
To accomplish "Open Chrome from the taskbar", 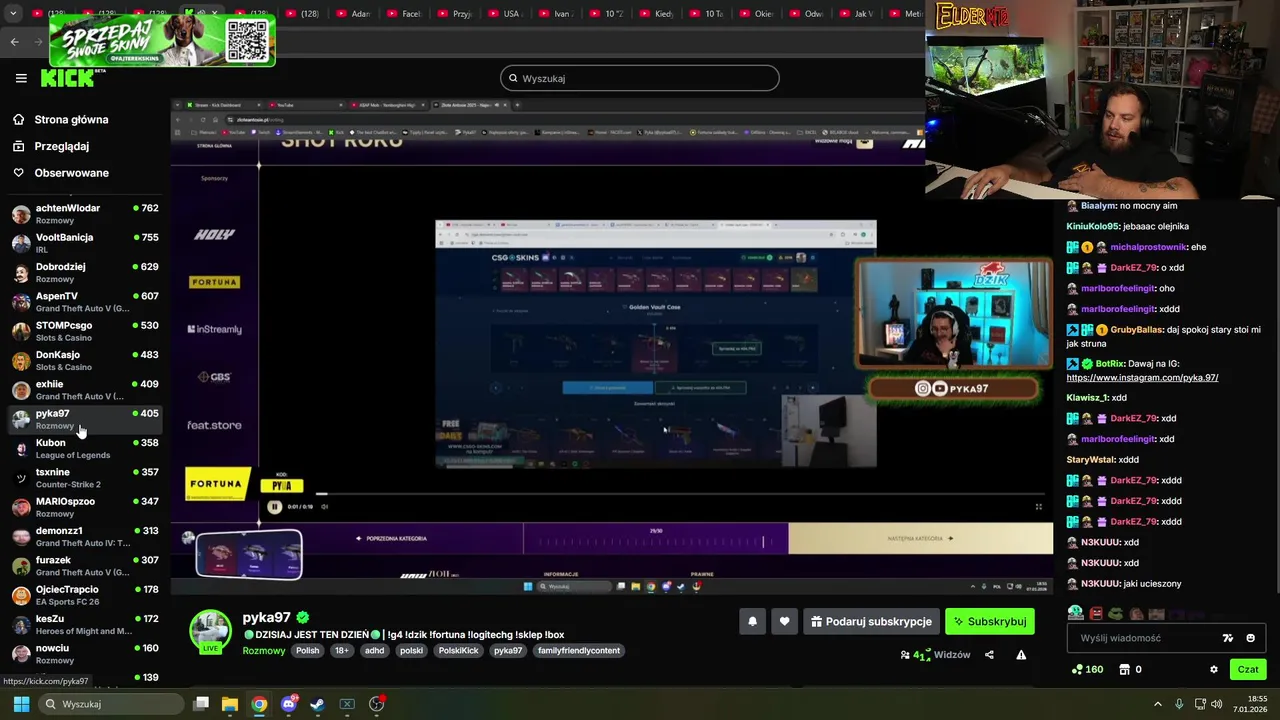I will (259, 704).
